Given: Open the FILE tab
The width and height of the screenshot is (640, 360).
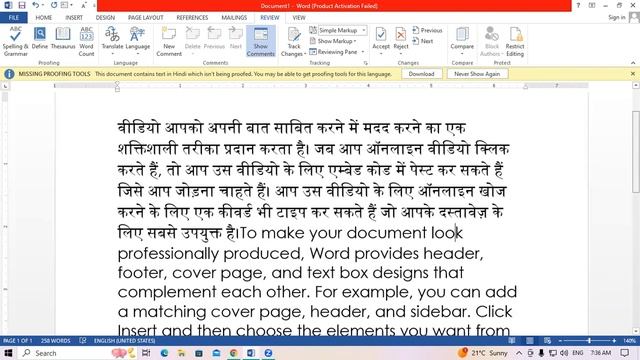Looking at the screenshot, I should pyautogui.click(x=13, y=18).
